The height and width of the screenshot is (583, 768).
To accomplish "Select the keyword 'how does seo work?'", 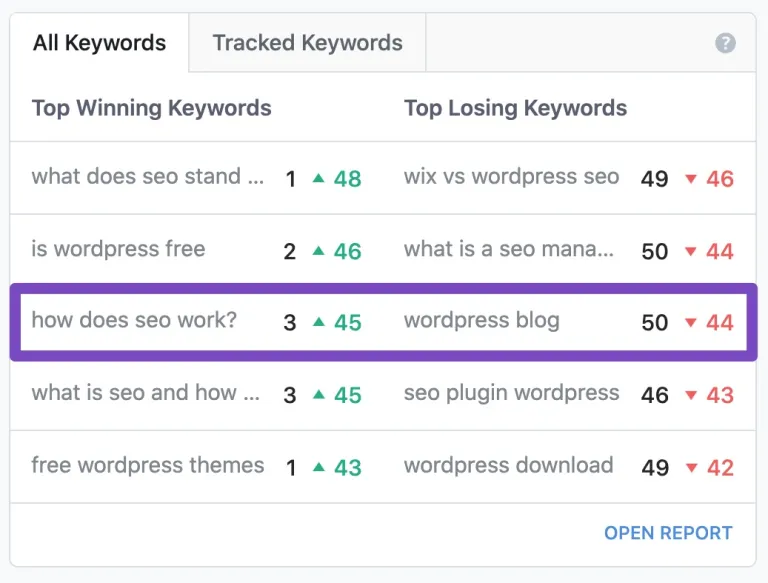I will click(x=134, y=320).
